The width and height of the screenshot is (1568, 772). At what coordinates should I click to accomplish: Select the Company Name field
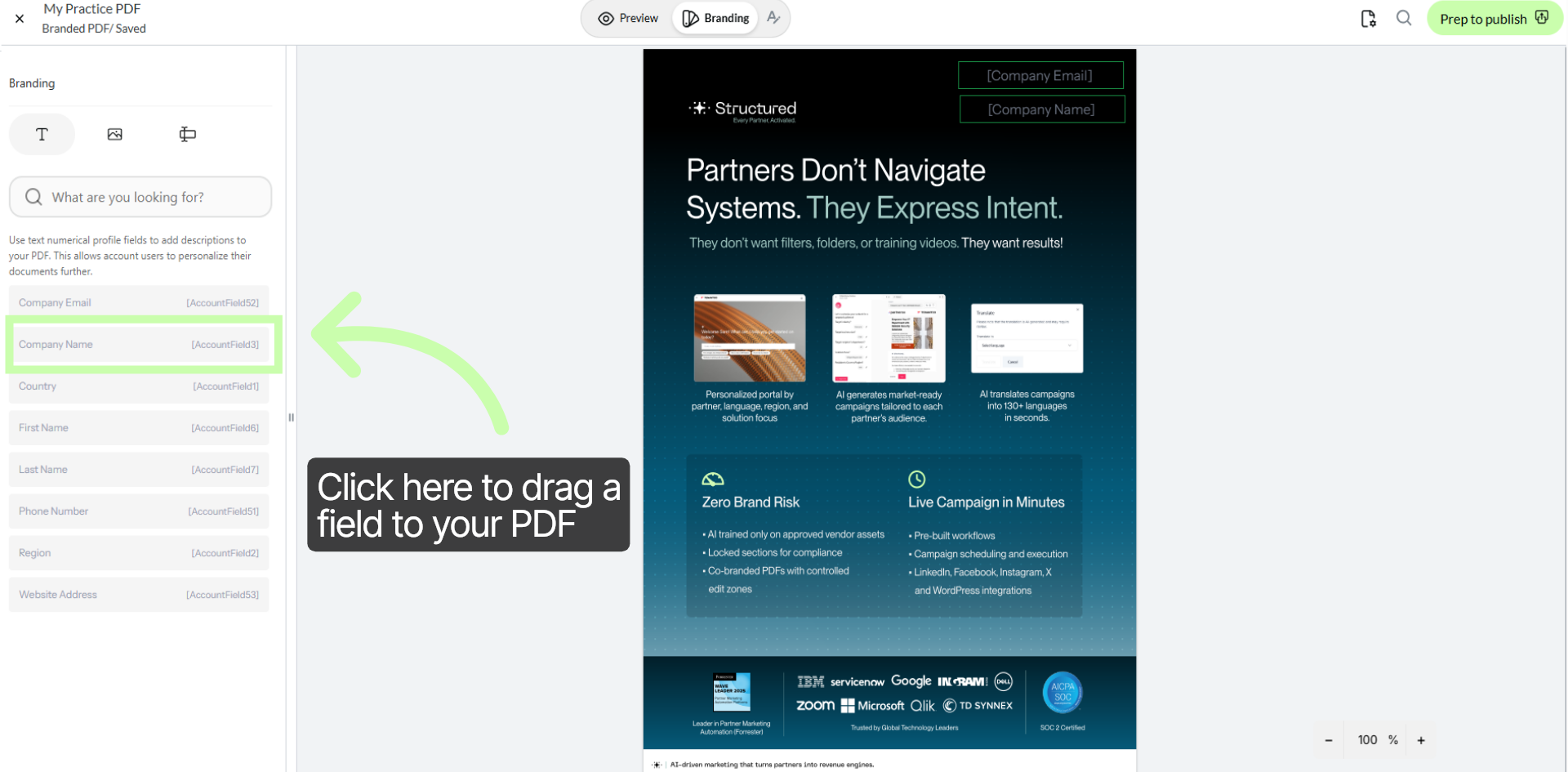point(139,344)
